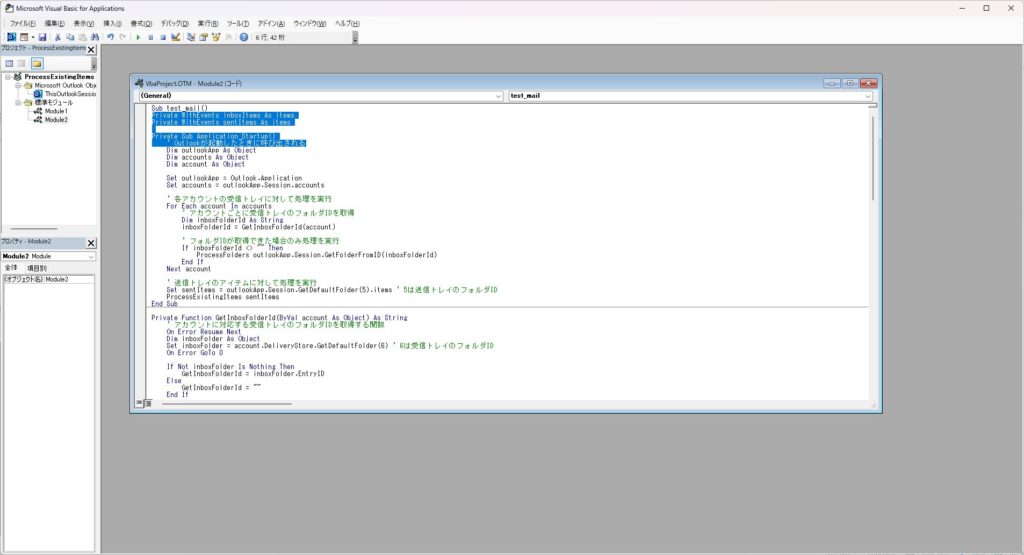Toggle Design Mode icon in the toolbar
The height and width of the screenshot is (555, 1024).
click(175, 37)
